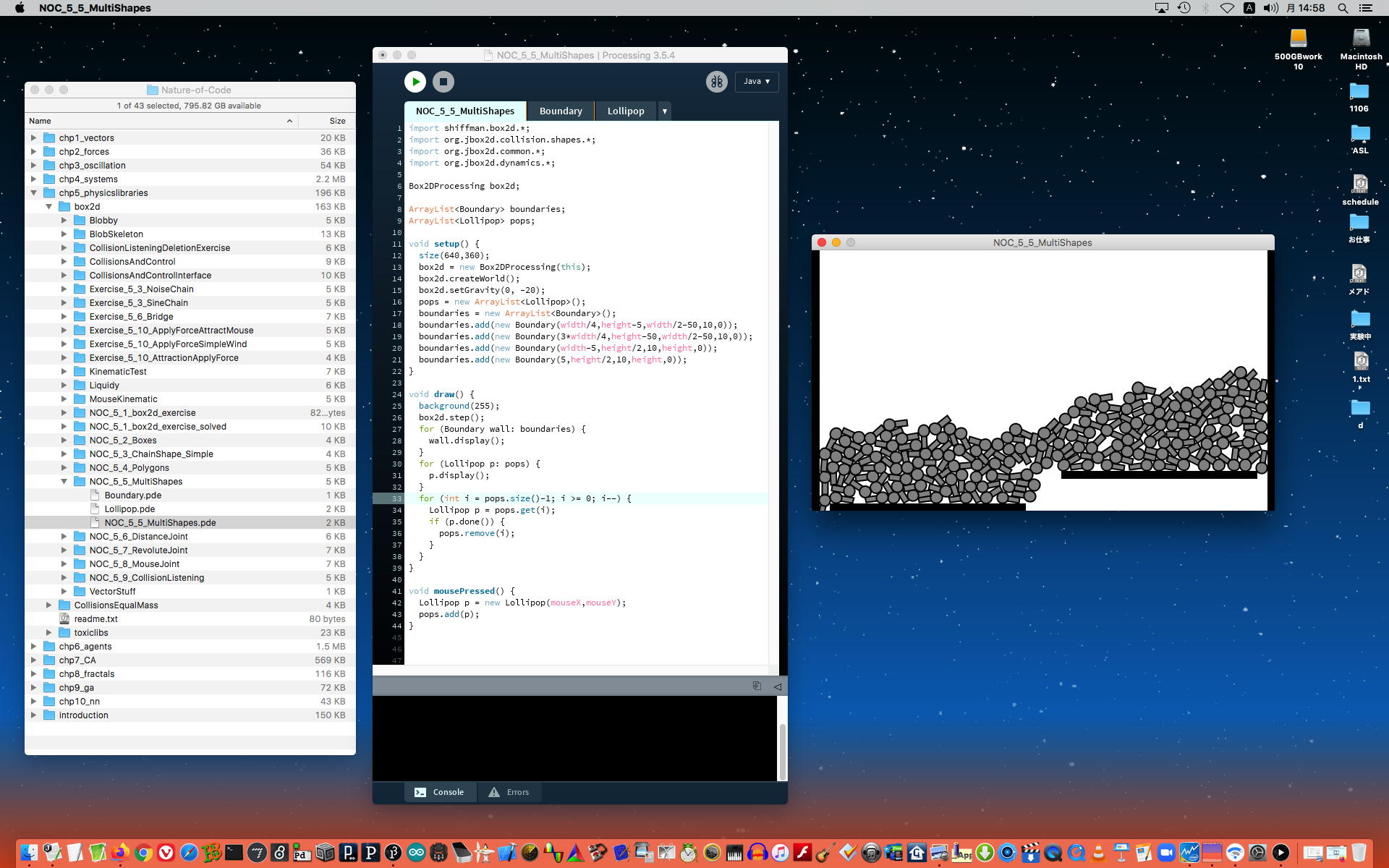Click the copy console output icon
This screenshot has width=1389, height=868.
coord(757,686)
